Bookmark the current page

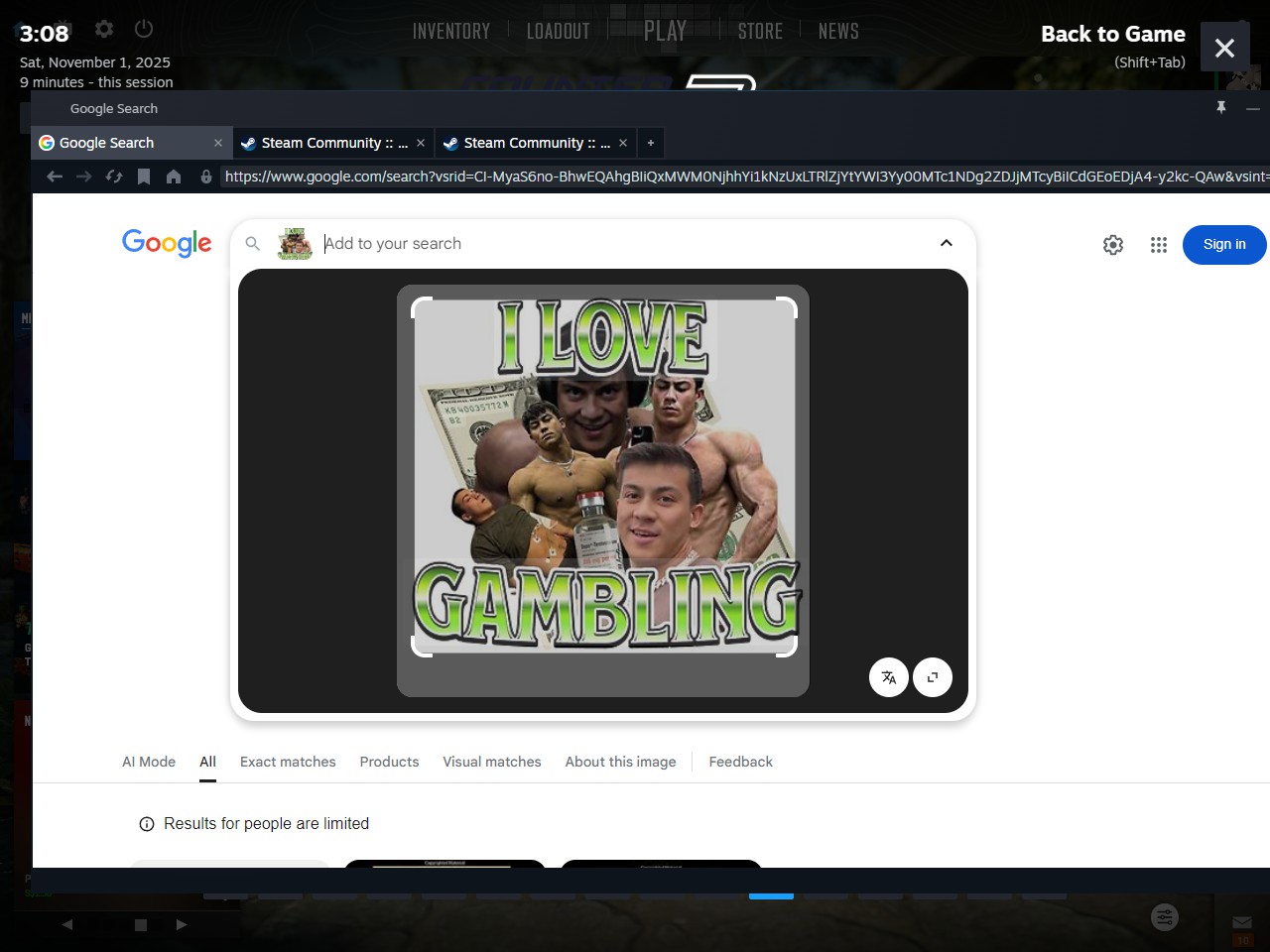click(144, 177)
